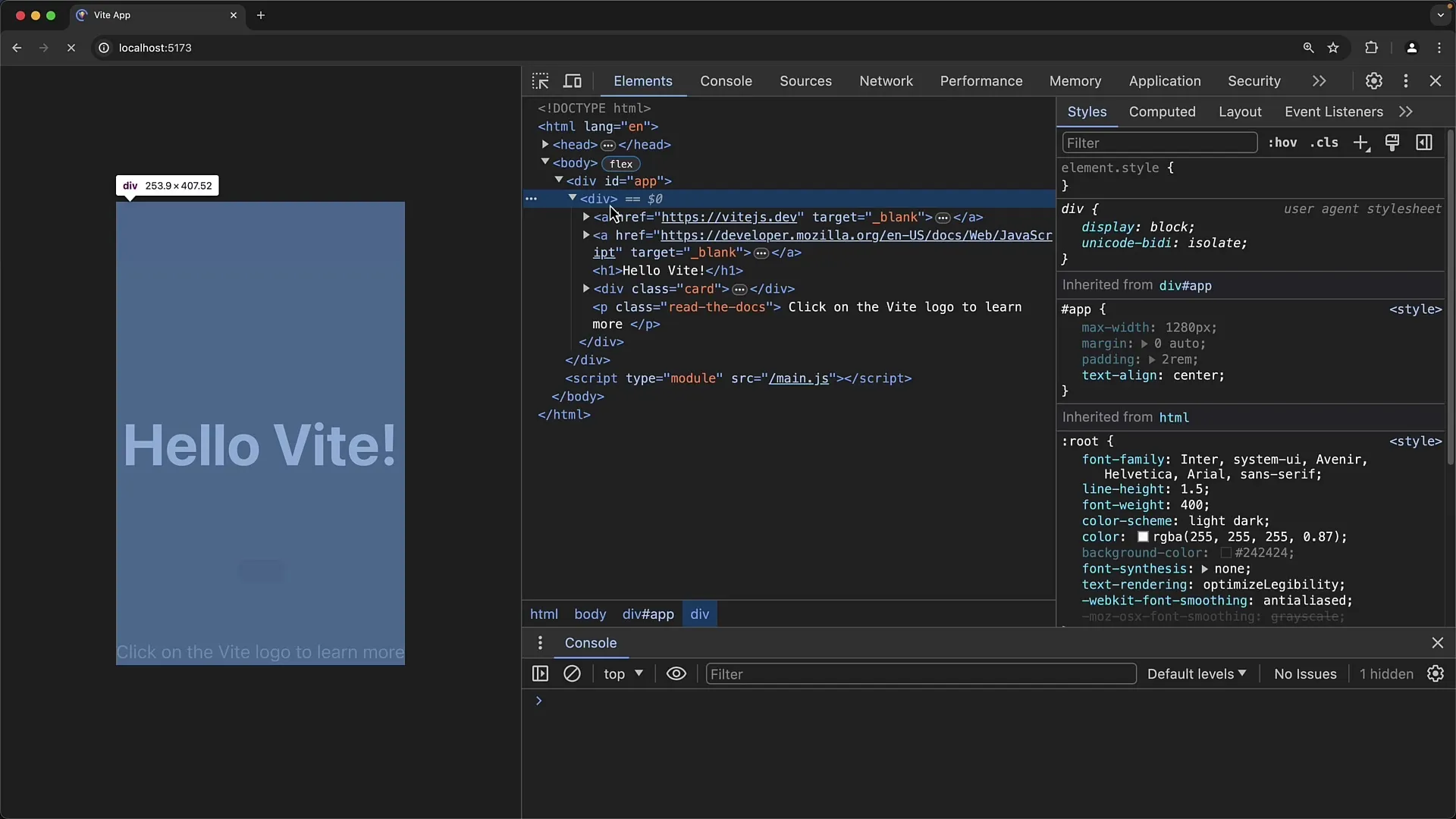Open console drawer three-dot menu
This screenshot has width=1456, height=819.
[x=540, y=643]
